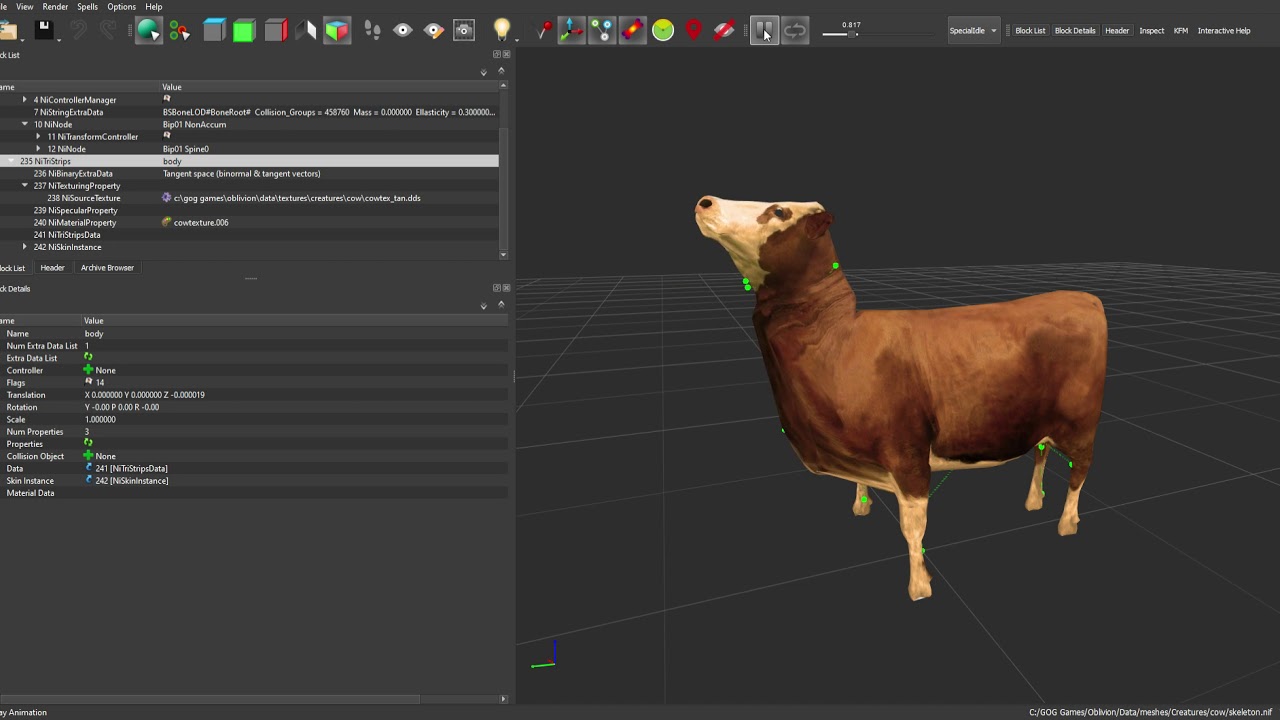This screenshot has height=720, width=1280.
Task: Select 238 NiSourceTexture row
Action: pyautogui.click(x=249, y=198)
